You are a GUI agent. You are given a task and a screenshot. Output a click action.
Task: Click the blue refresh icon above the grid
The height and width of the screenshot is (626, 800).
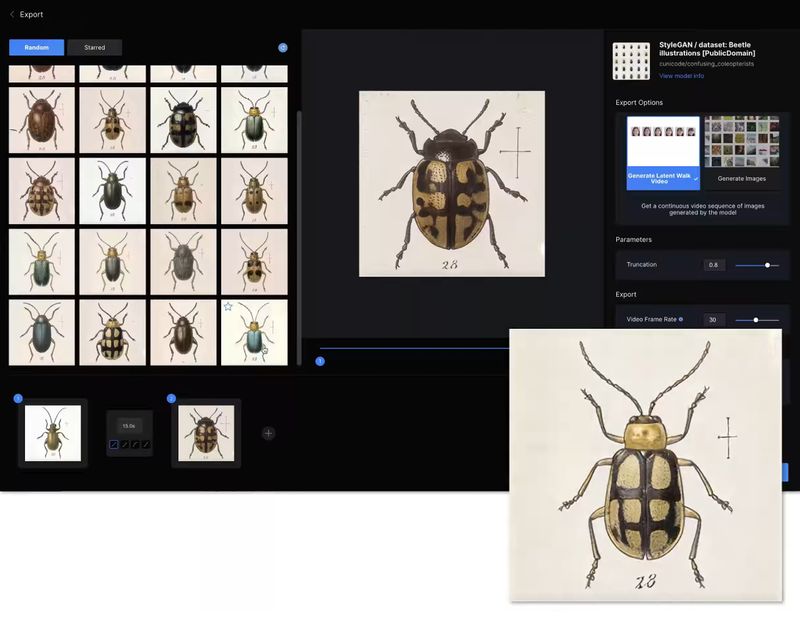click(x=283, y=47)
